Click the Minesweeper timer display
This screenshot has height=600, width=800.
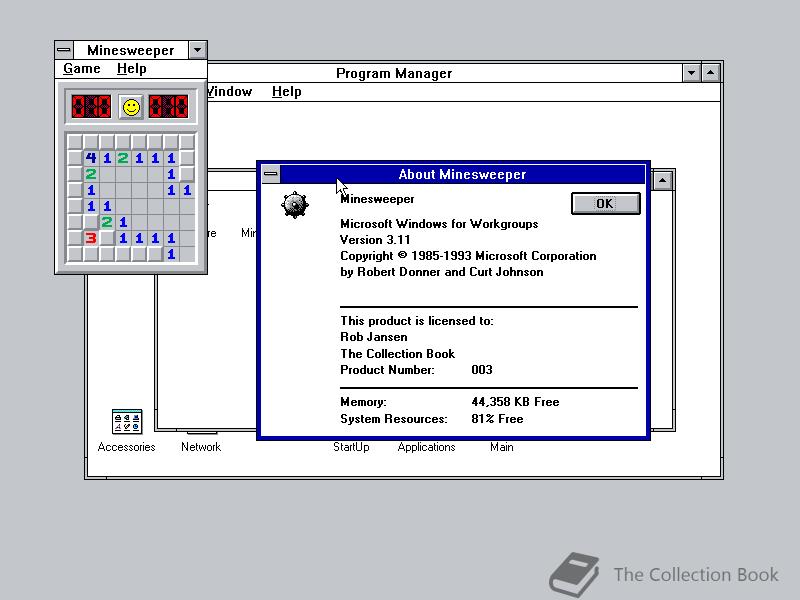[x=168, y=107]
